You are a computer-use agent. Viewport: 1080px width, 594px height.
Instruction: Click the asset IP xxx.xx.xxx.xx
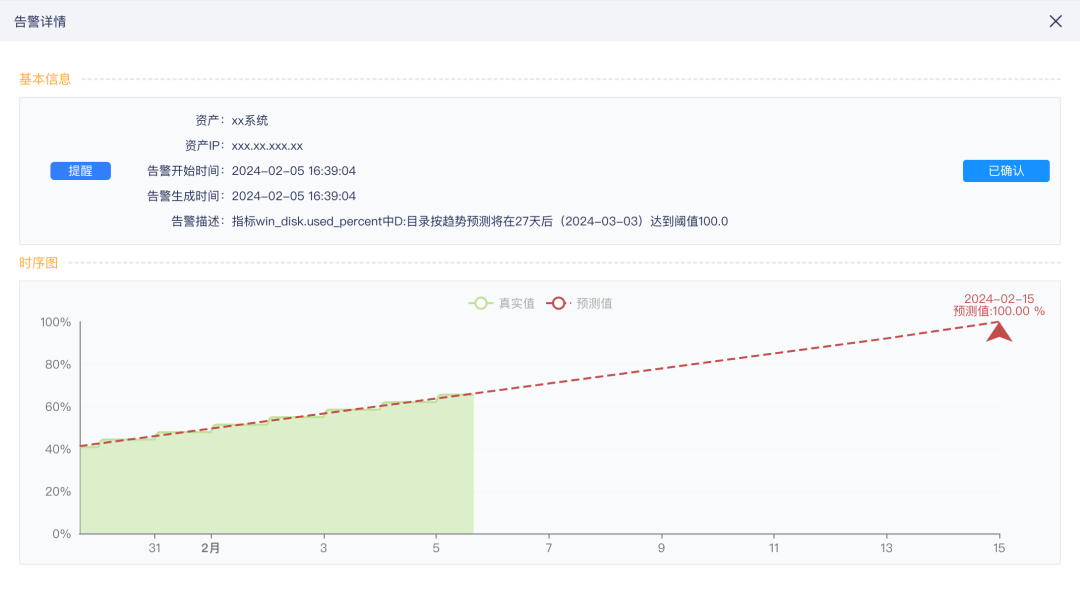[x=267, y=146]
